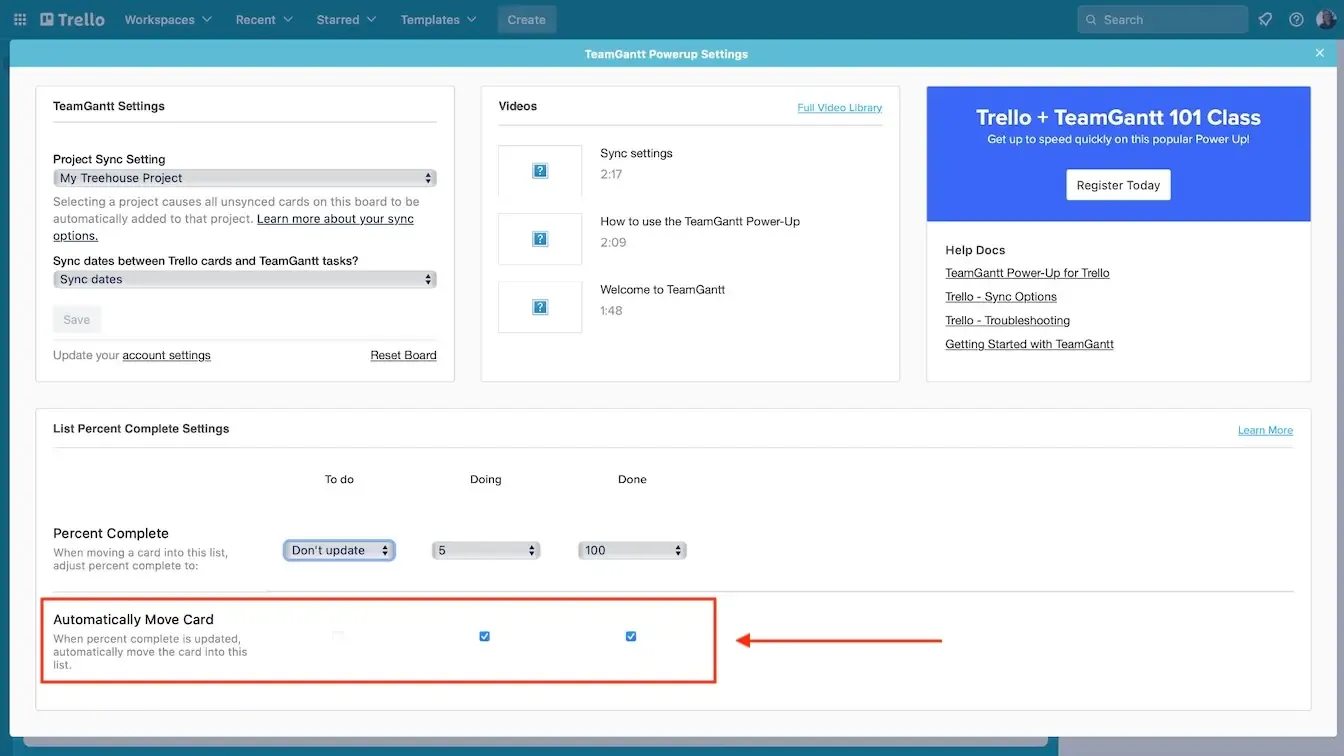Open Doing percent complete dropdown
Screen dimensions: 1344x756
(x=486, y=550)
